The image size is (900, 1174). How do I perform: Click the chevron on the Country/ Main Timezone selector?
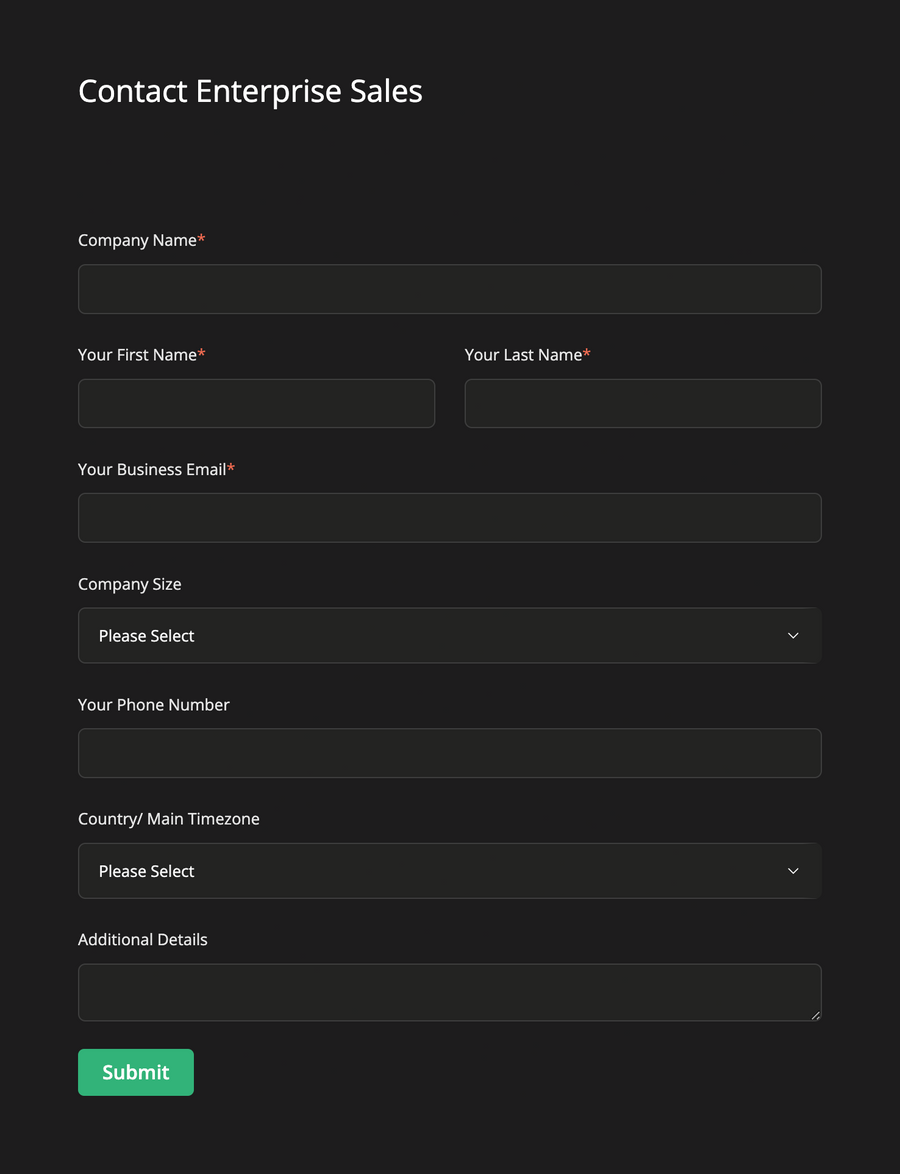(x=793, y=870)
